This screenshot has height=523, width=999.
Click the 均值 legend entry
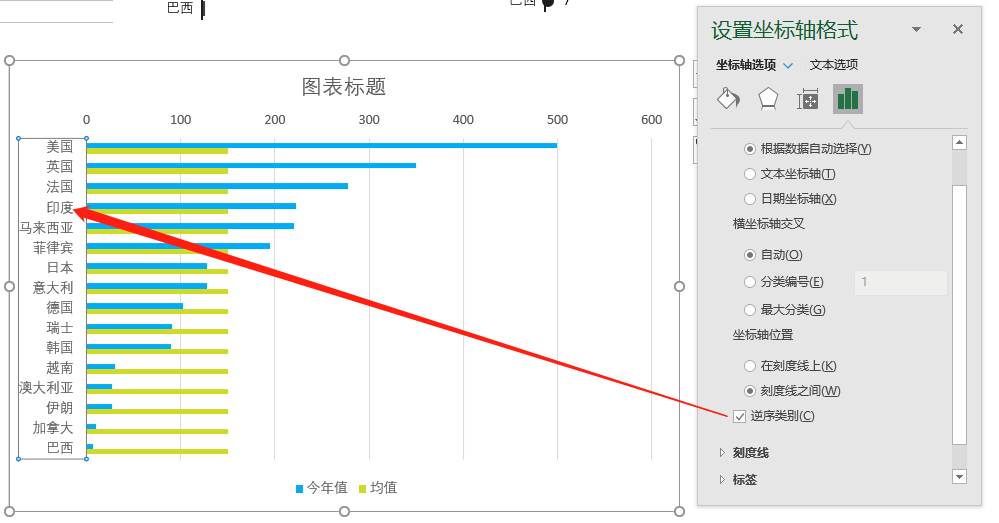pos(377,488)
